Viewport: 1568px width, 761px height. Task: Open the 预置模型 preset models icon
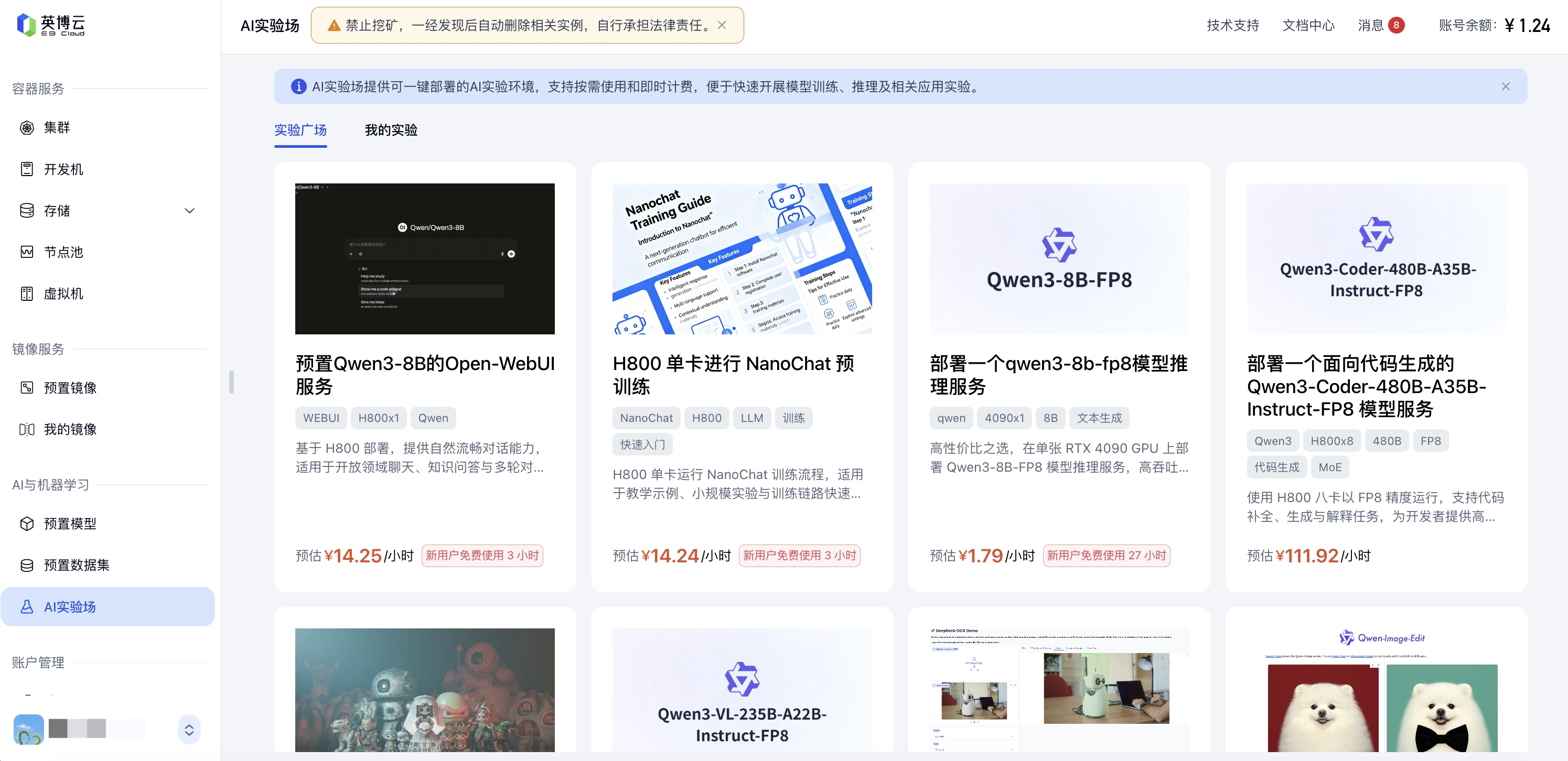pyautogui.click(x=27, y=524)
